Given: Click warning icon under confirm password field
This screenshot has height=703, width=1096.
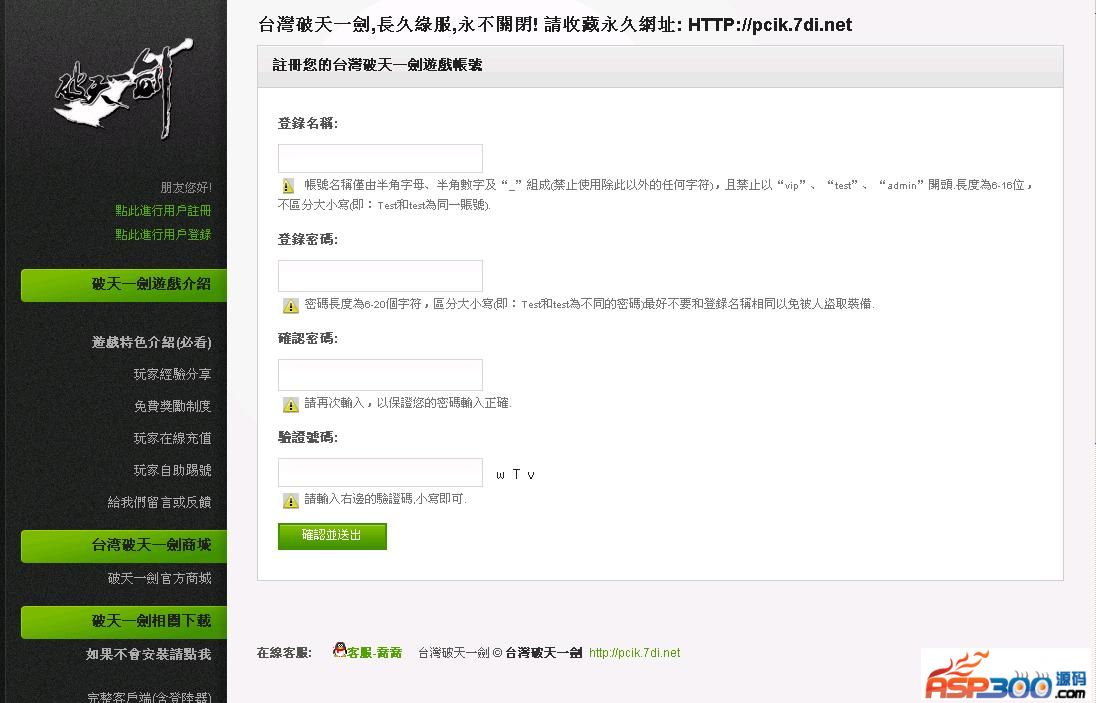Looking at the screenshot, I should click(x=290, y=405).
